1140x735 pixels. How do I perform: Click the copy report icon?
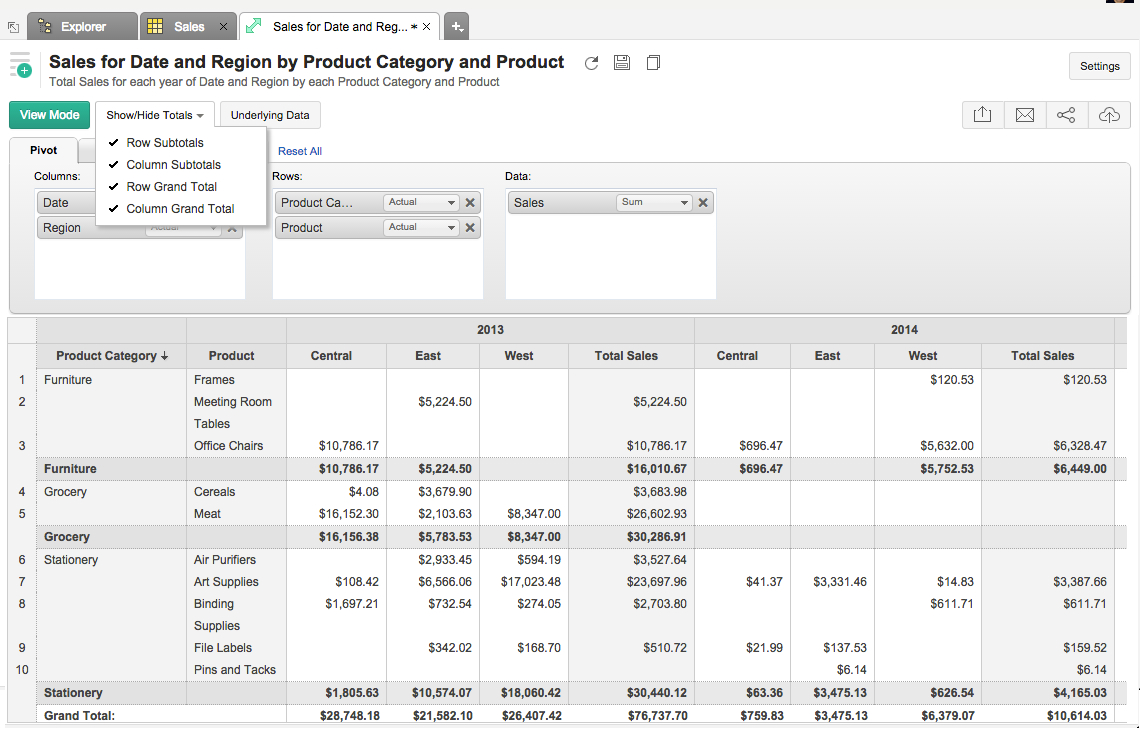[653, 63]
